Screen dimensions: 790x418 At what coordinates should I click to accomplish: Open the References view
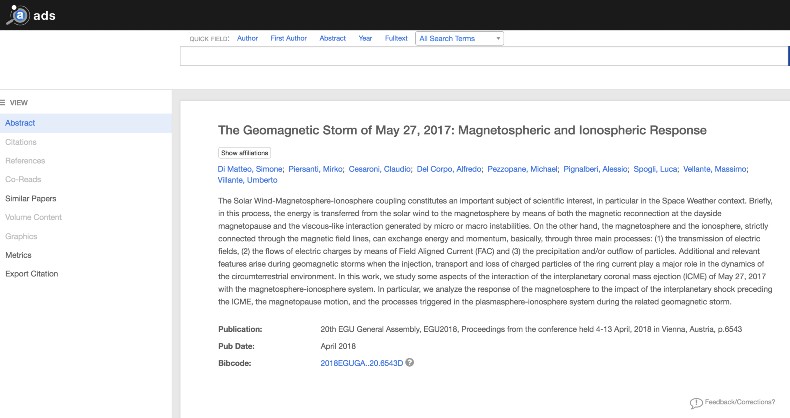tap(25, 161)
